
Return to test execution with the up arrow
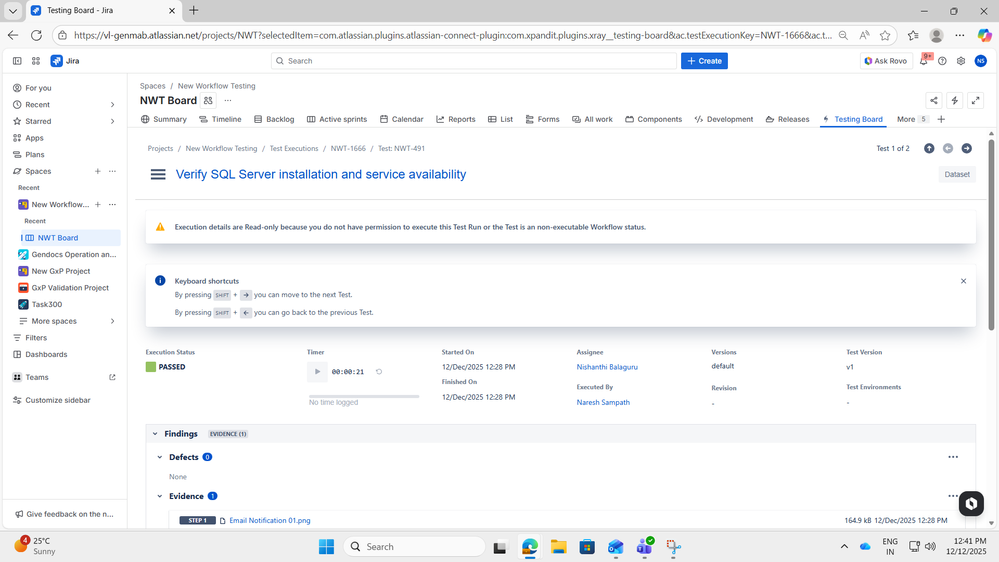tap(930, 148)
